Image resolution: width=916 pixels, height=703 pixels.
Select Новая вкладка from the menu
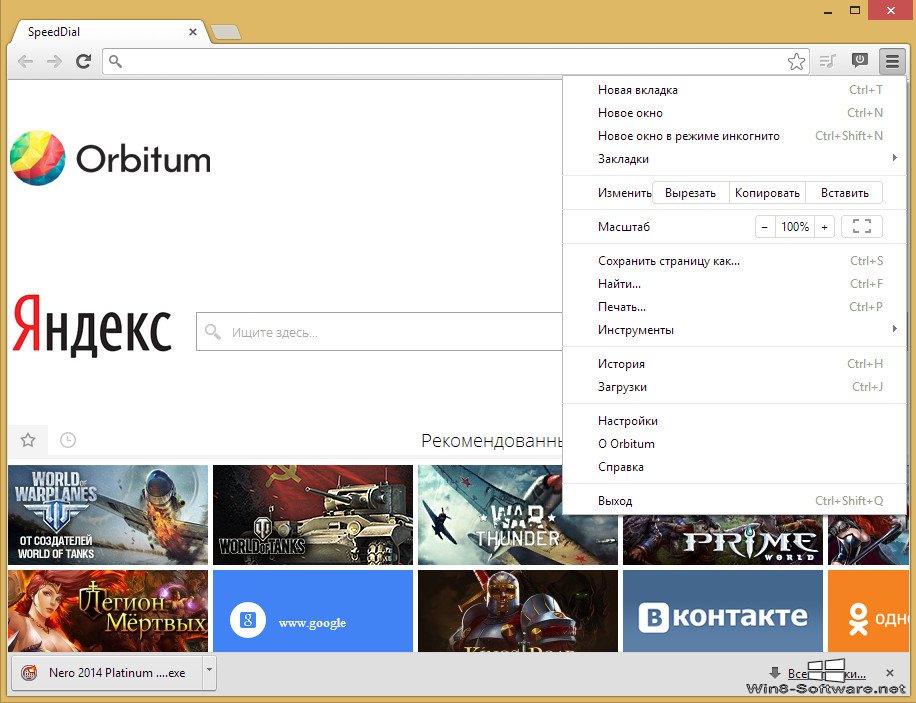pyautogui.click(x=734, y=90)
